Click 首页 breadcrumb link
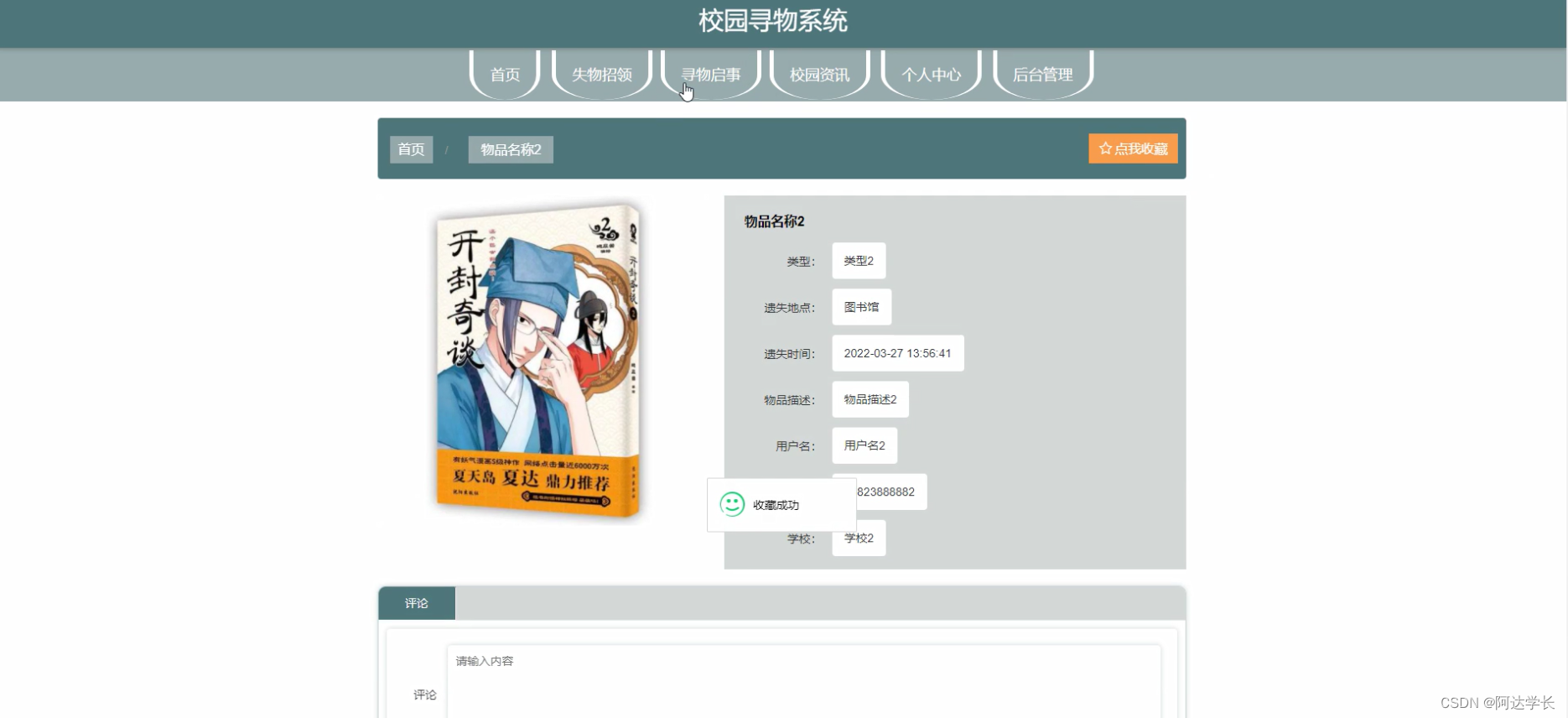Image resolution: width=1568 pixels, height=718 pixels. 411,149
